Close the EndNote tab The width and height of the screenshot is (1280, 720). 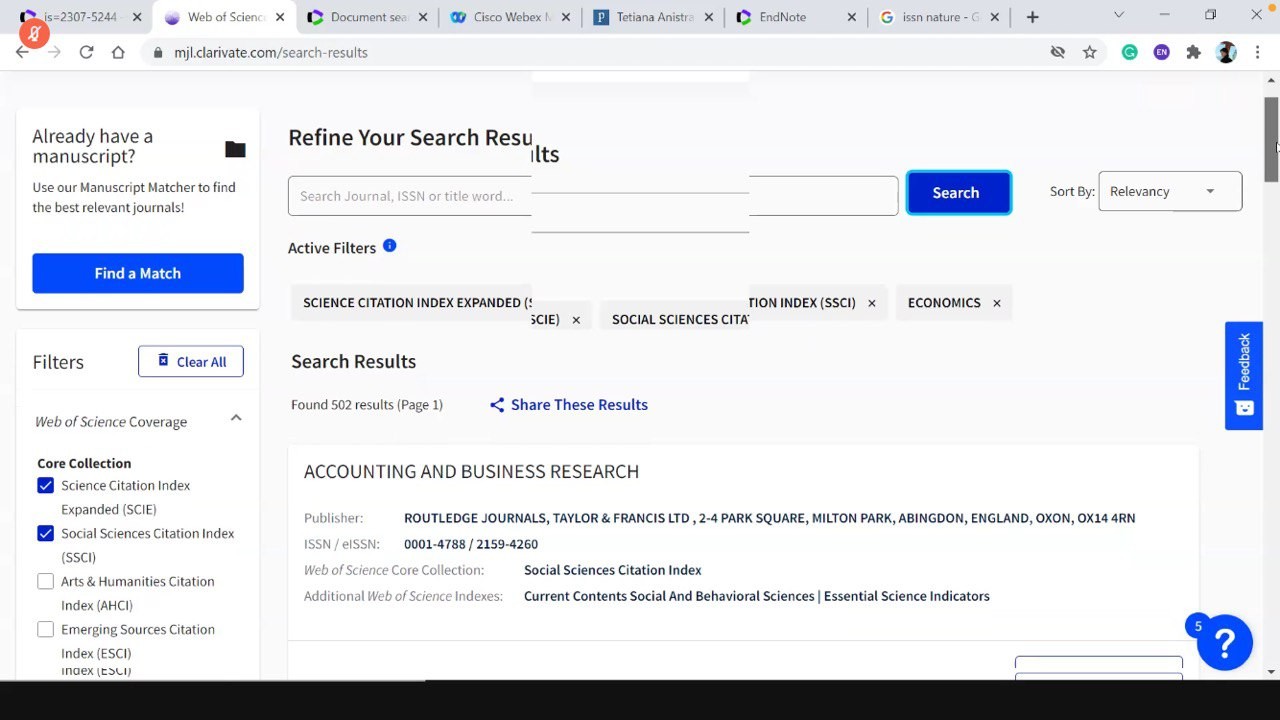coord(852,17)
